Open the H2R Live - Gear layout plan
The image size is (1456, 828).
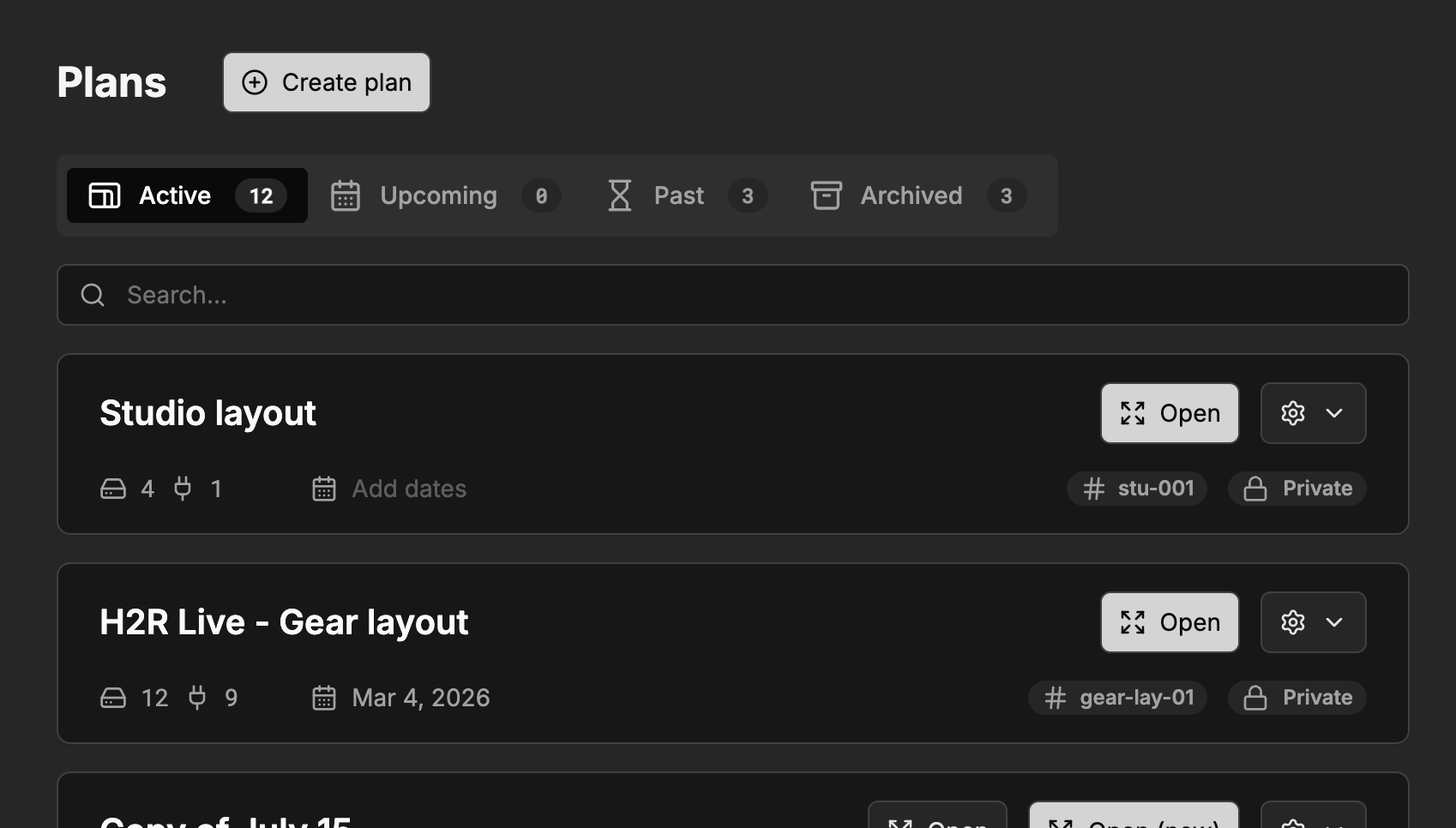[x=1169, y=622]
